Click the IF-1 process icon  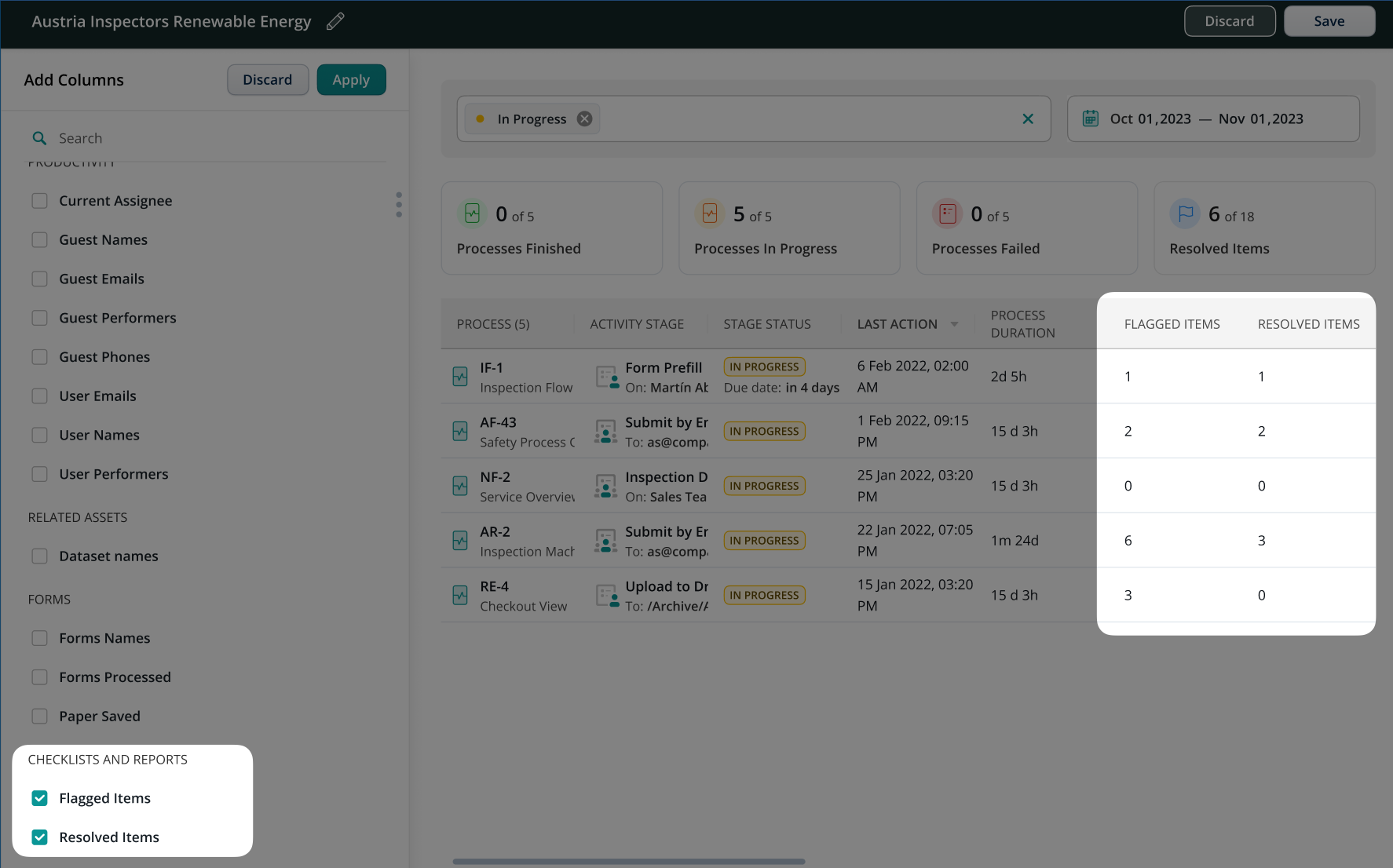pos(460,377)
